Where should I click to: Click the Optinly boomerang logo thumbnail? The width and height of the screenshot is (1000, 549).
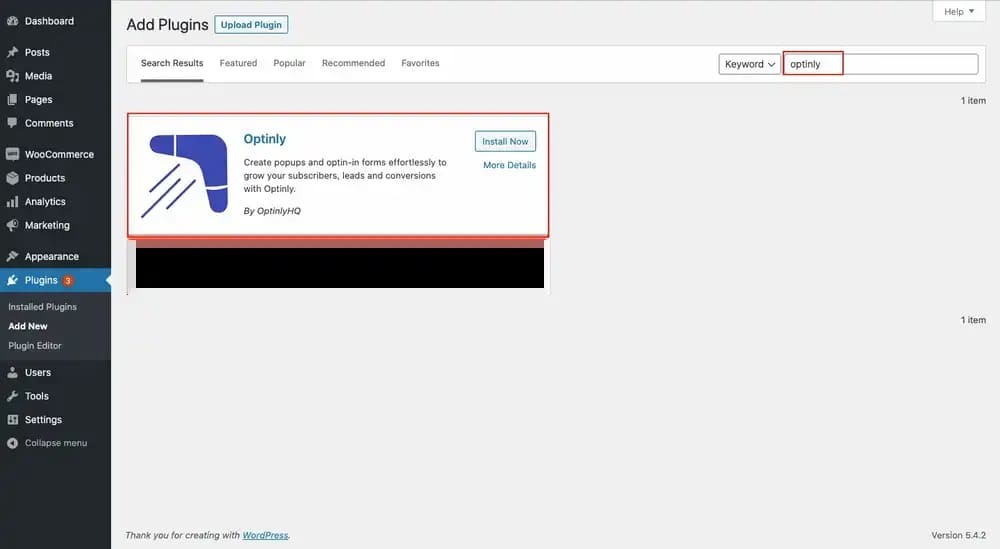pos(185,175)
